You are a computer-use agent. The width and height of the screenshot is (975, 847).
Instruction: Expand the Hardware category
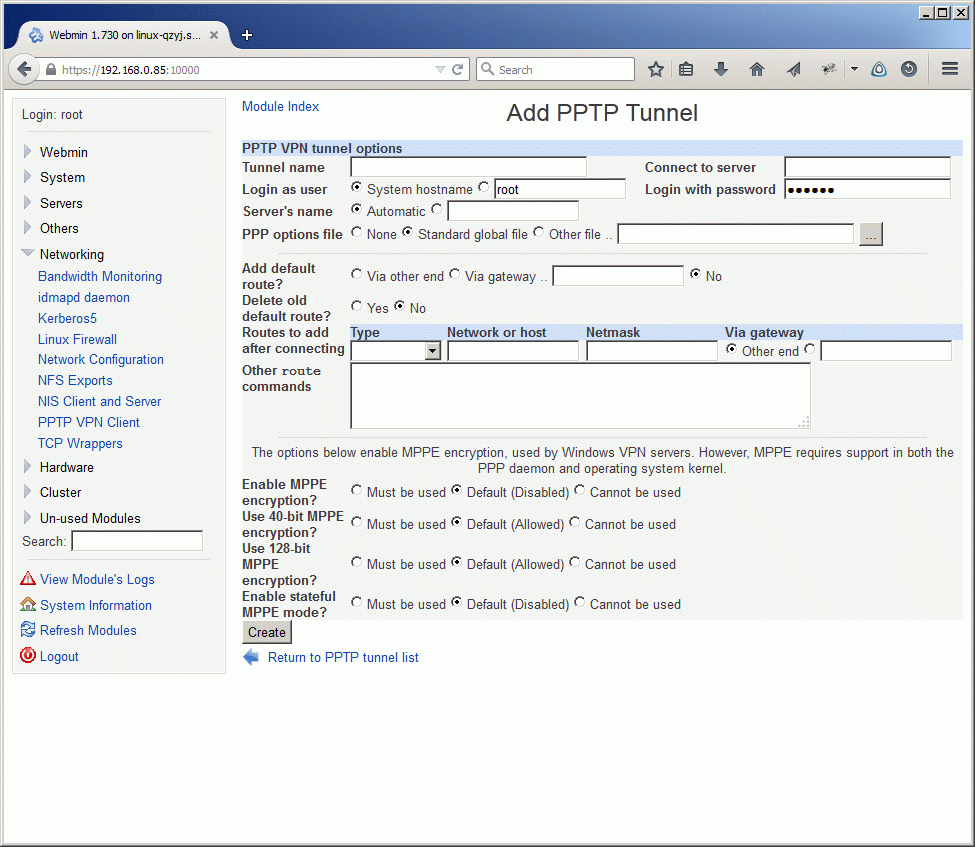click(27, 466)
